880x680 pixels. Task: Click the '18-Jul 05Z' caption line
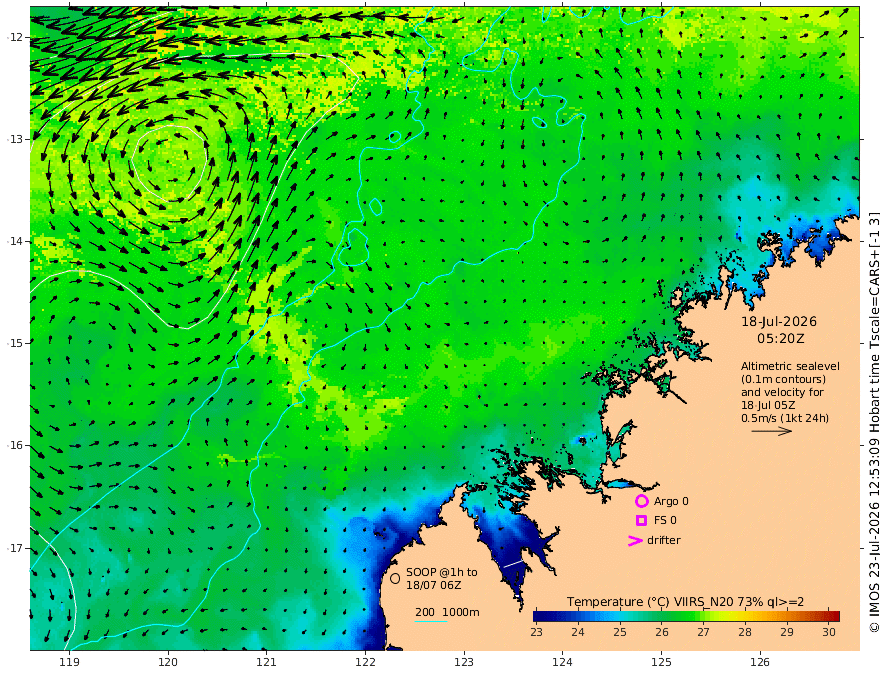tap(768, 405)
